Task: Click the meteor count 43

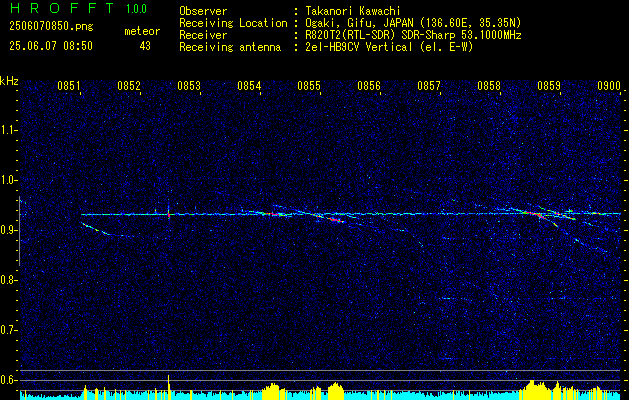Action: click(145, 46)
